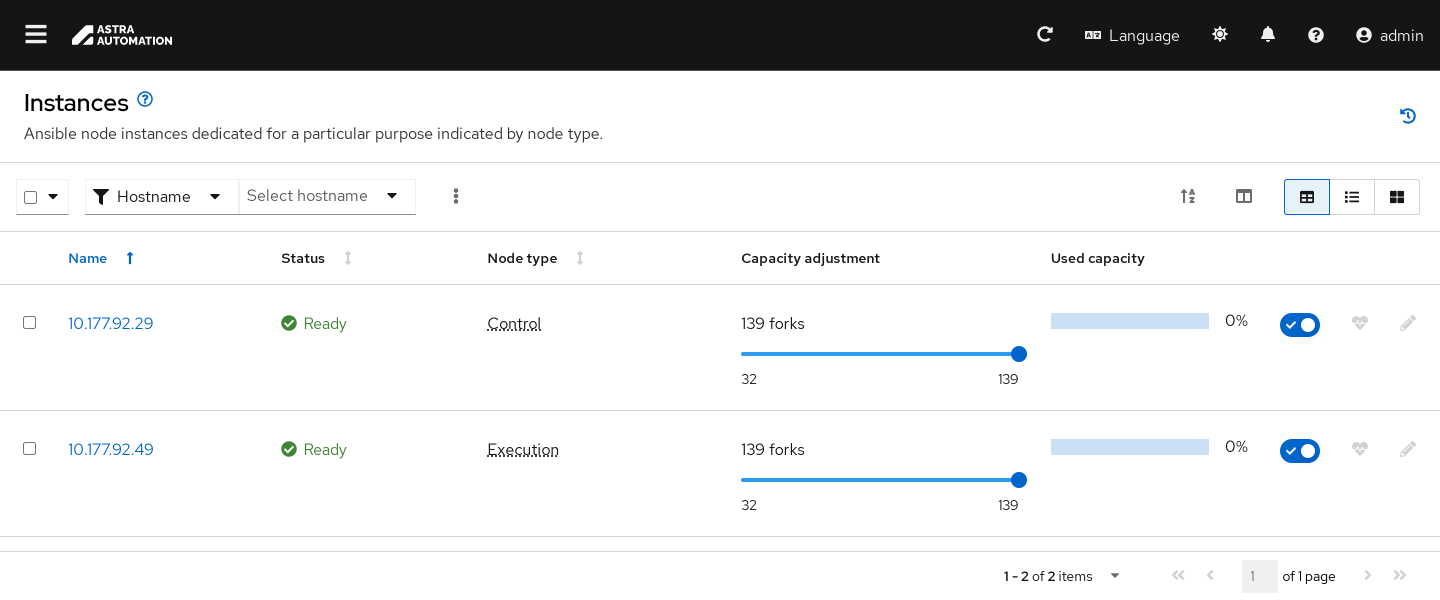Click the refresh icon in the top bar
Screen dimensions: 1440x600
coord(1045,35)
